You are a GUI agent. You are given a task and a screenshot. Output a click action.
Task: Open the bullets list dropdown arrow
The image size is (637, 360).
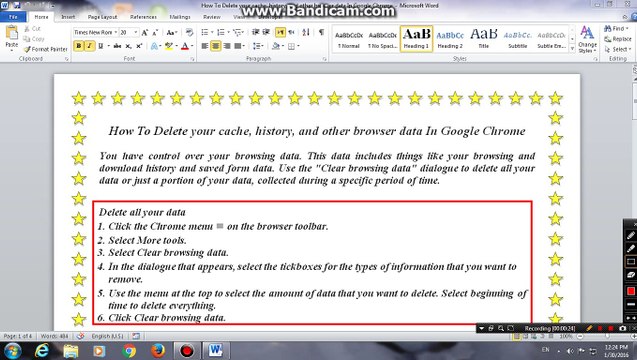coord(212,32)
